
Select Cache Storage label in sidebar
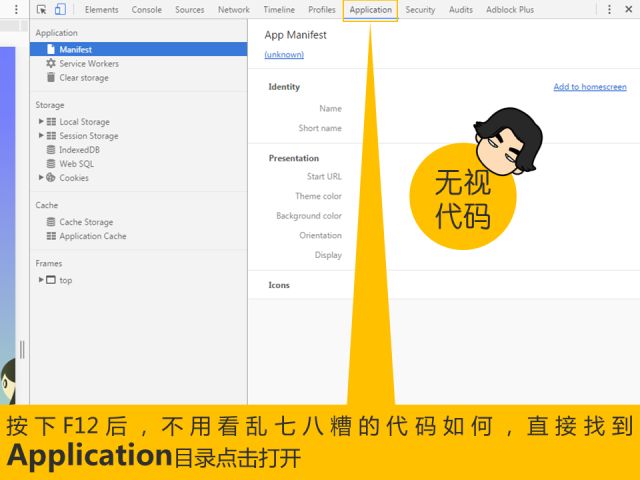[86, 222]
